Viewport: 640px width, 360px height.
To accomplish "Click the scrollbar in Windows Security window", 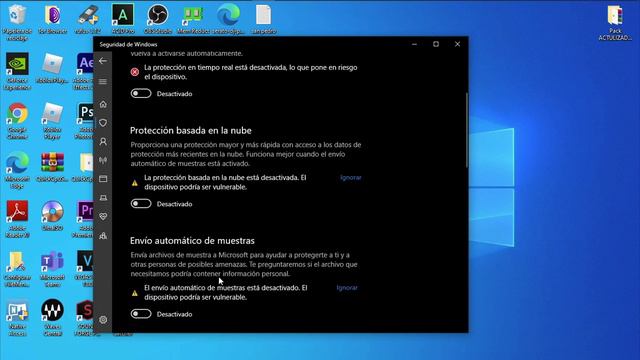I will [467, 131].
